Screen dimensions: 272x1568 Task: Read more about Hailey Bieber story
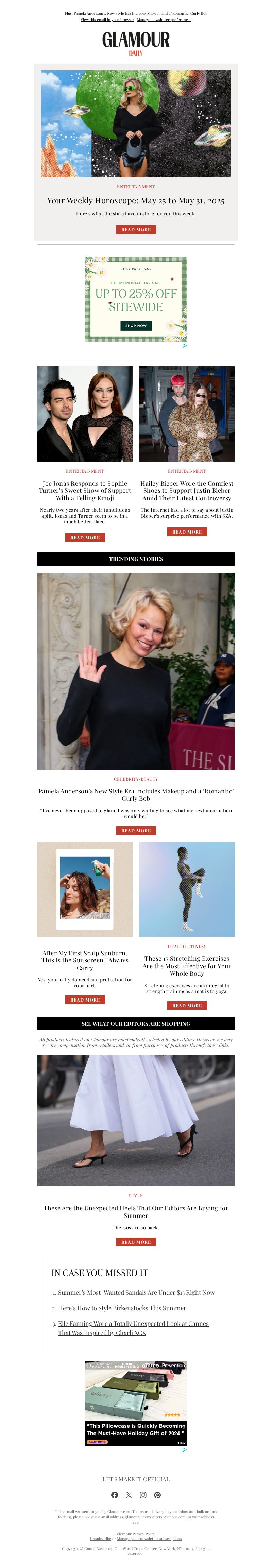187,531
